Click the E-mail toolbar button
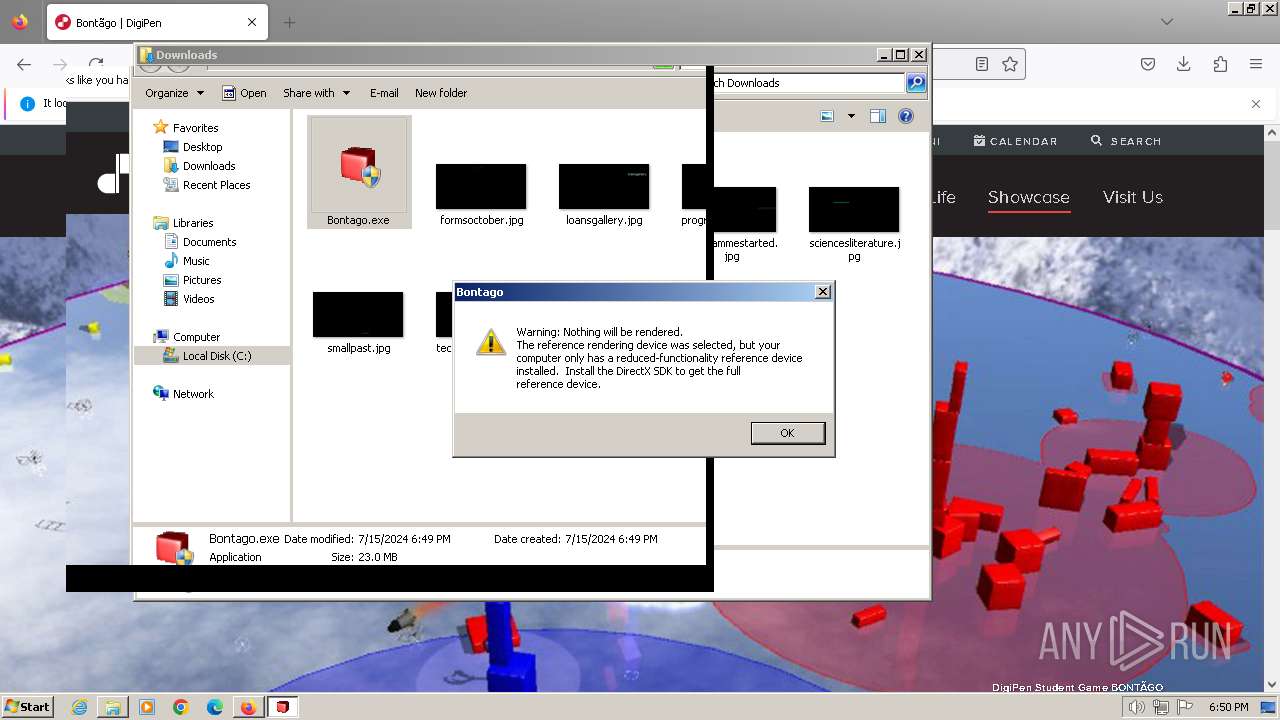Screen dimensions: 1280x720 (384, 93)
